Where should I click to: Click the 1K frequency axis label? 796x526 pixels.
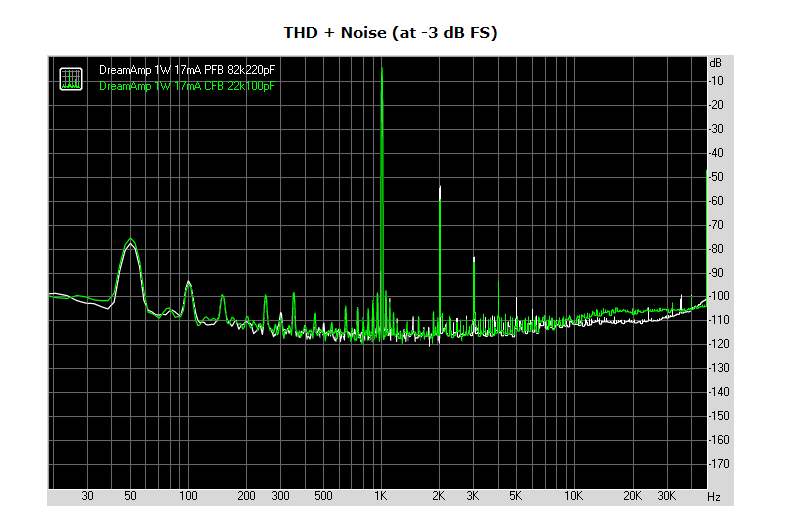coord(381,496)
